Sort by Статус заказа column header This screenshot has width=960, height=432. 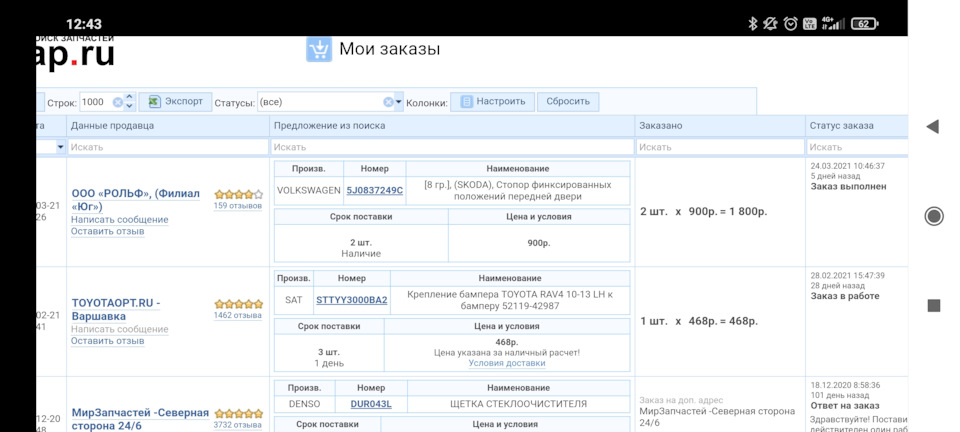(x=857, y=125)
